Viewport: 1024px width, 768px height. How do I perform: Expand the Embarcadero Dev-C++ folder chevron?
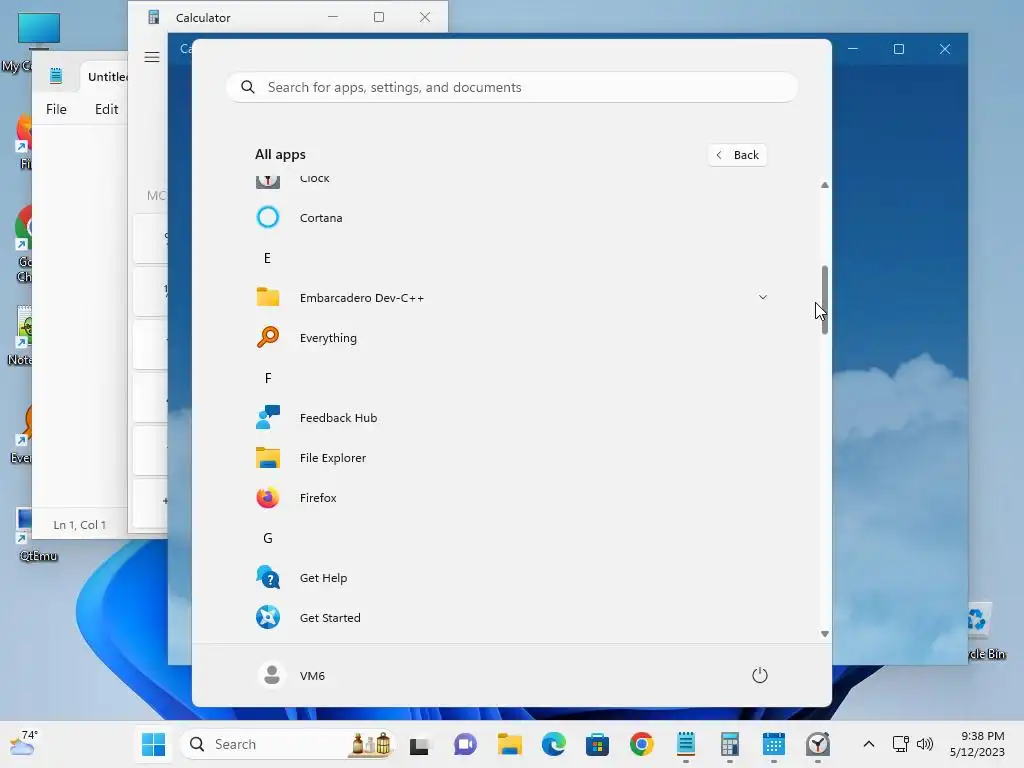click(x=762, y=297)
